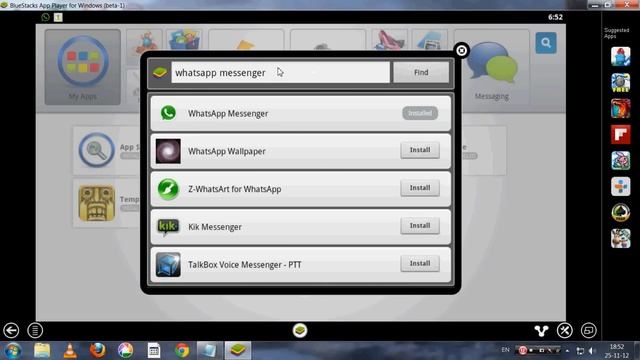Image resolution: width=640 pixels, height=360 pixels.
Task: Open File Explorer from taskbar
Action: coord(42,351)
